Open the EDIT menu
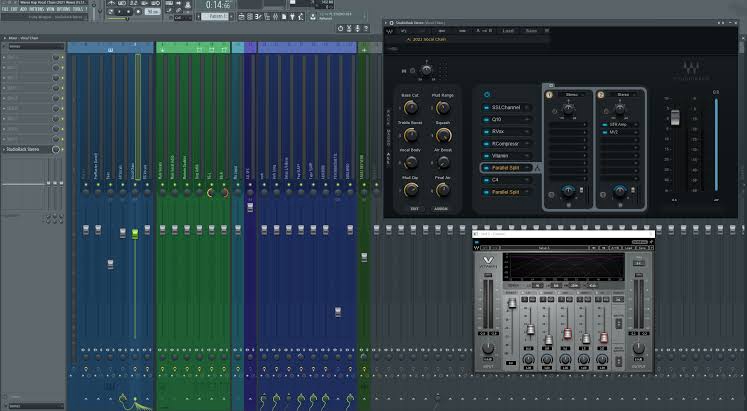 coord(14,9)
